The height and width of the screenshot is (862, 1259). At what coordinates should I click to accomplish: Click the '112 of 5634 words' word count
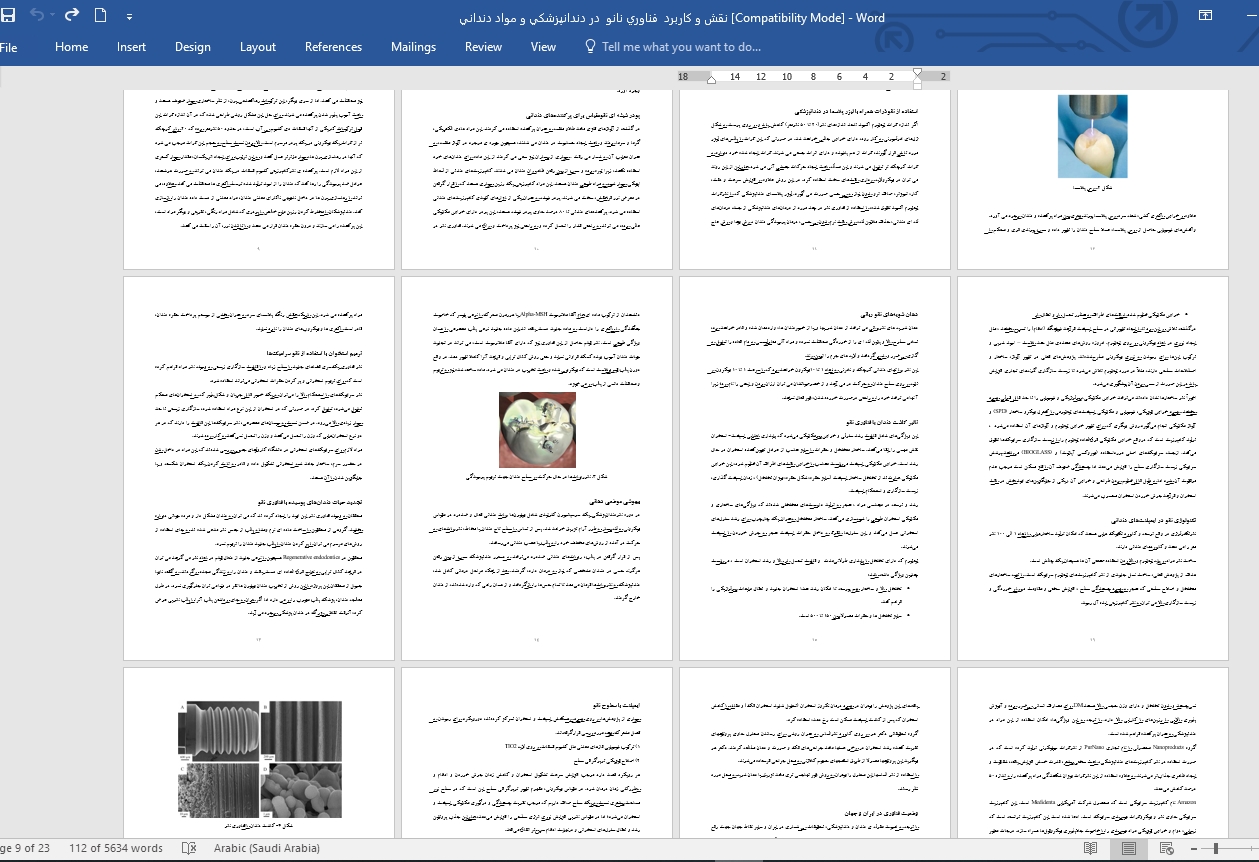[x=116, y=848]
